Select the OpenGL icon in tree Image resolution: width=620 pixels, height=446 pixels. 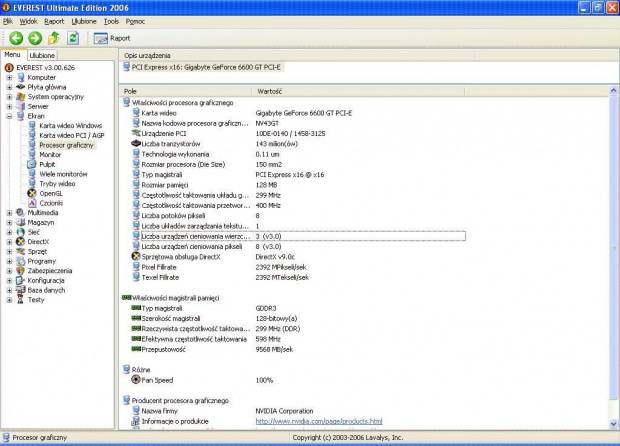(32, 193)
